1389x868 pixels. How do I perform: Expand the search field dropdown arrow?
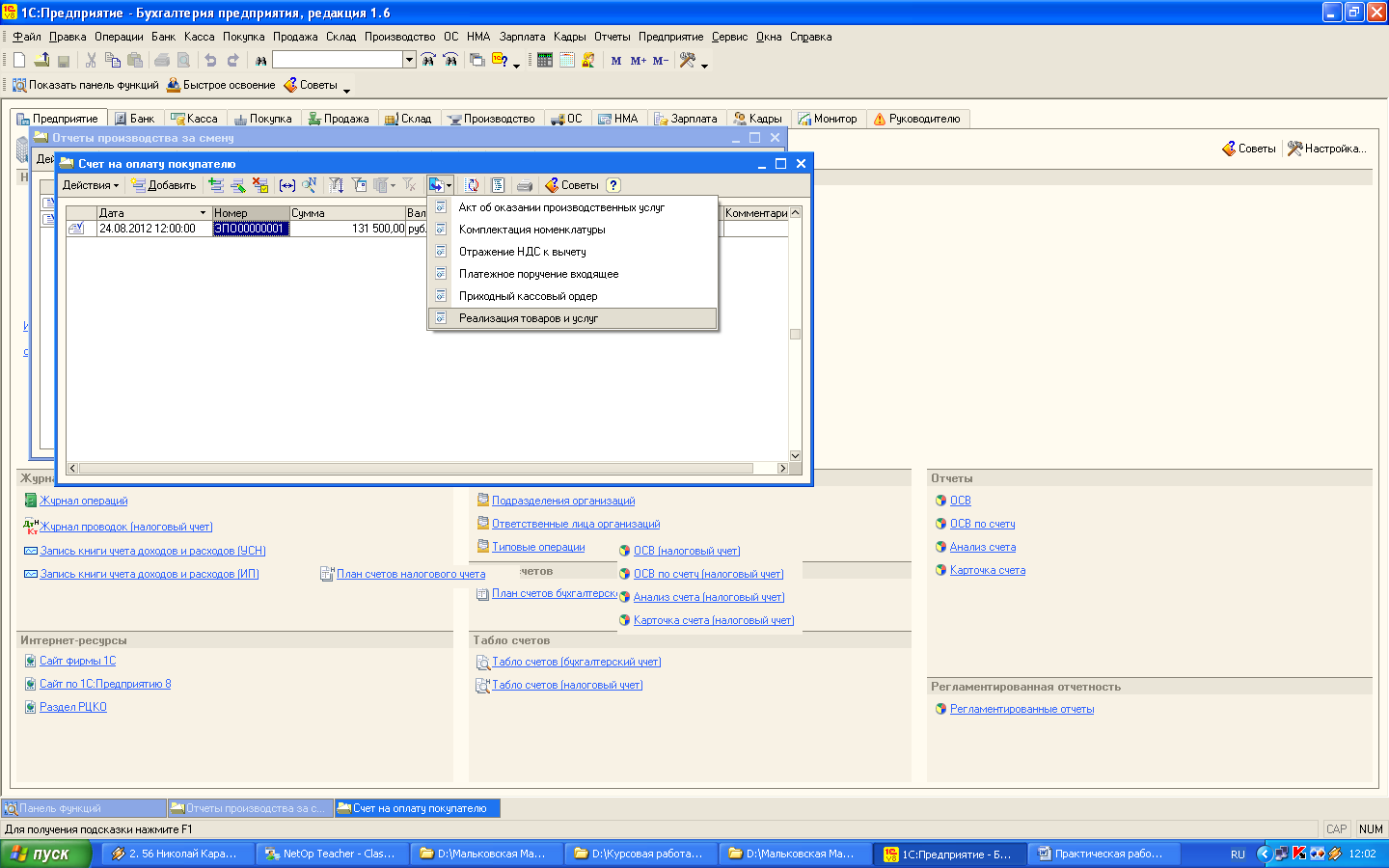(409, 60)
